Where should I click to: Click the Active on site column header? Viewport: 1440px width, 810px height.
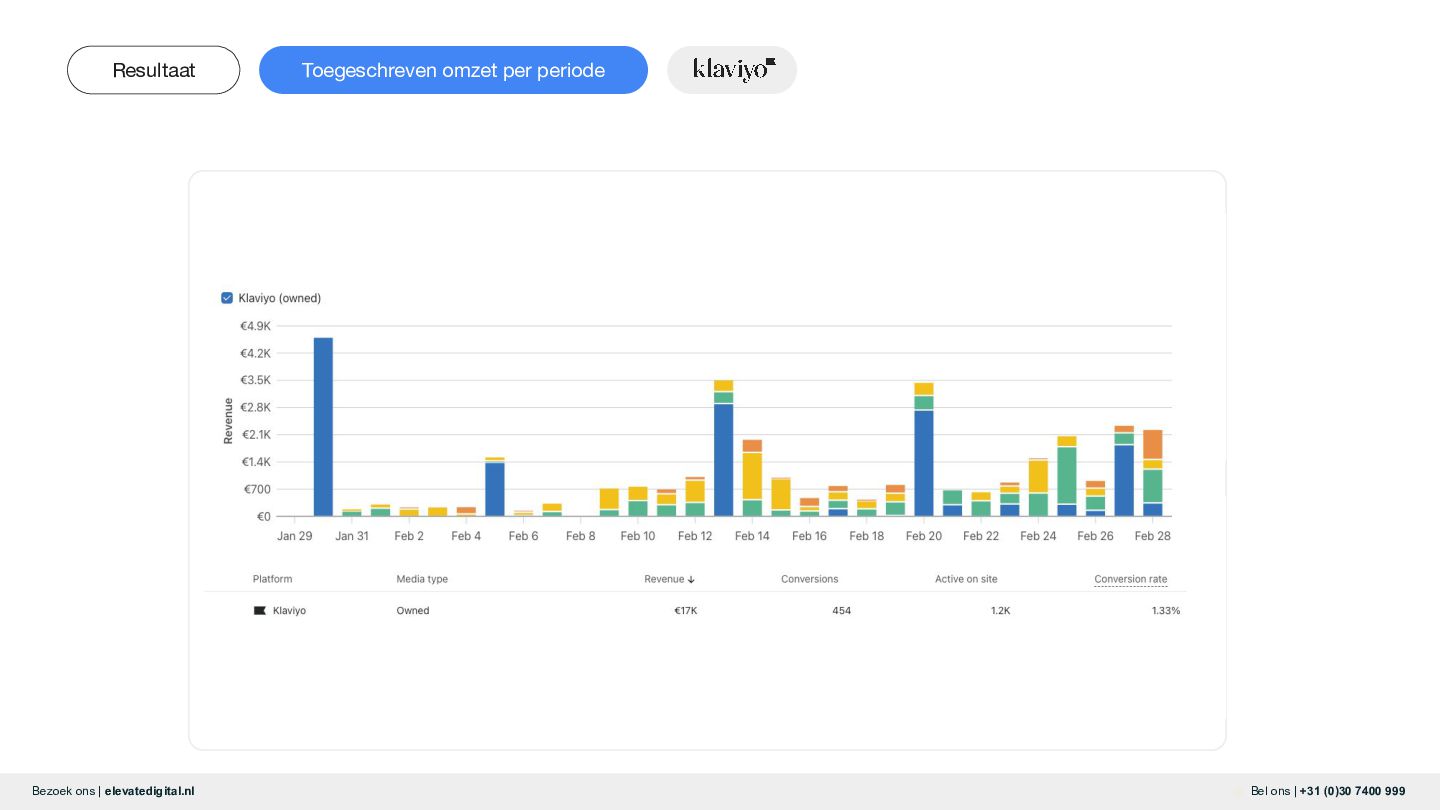coord(965,579)
